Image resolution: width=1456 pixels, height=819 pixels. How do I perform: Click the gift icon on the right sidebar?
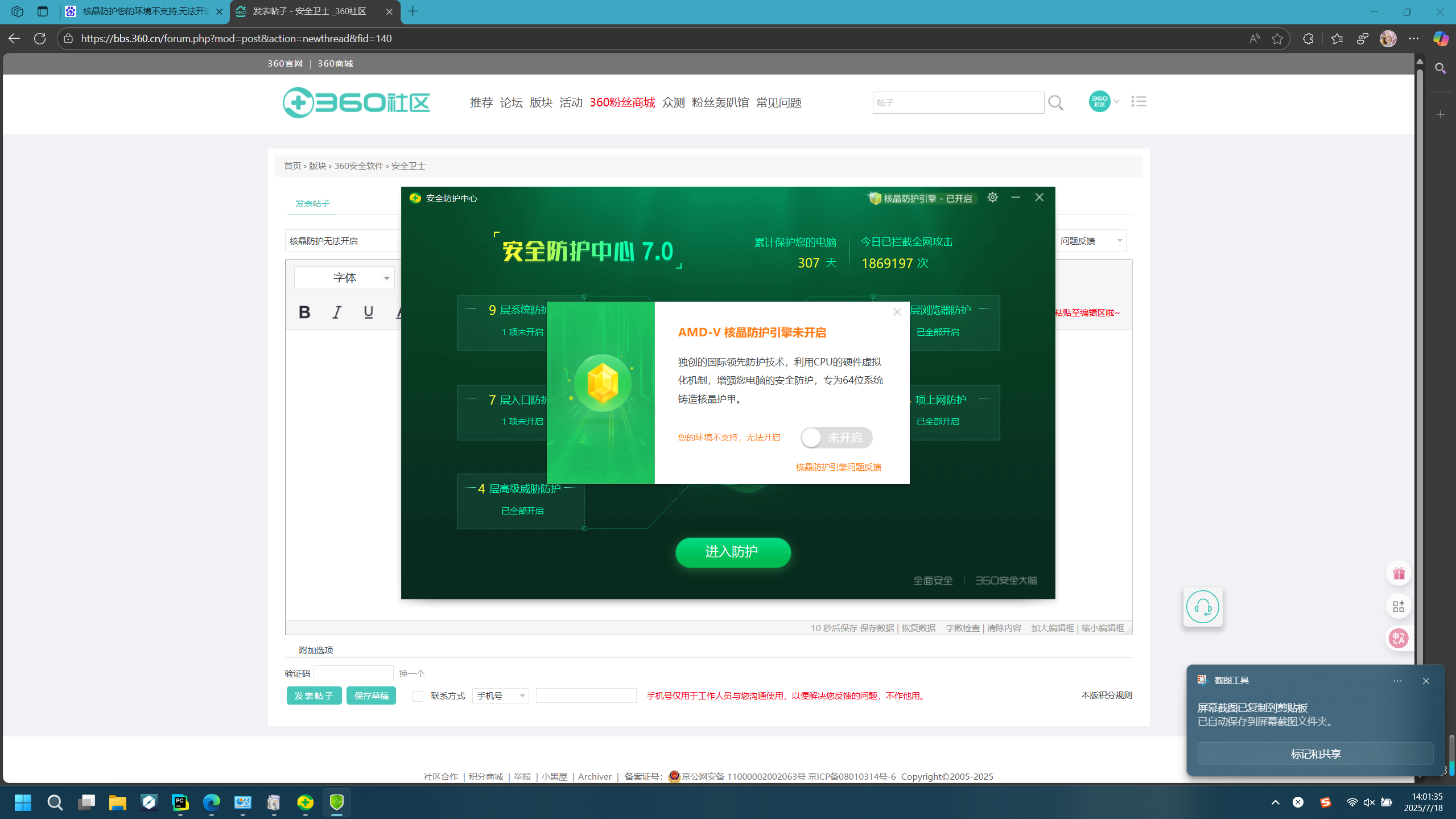coord(1398,574)
